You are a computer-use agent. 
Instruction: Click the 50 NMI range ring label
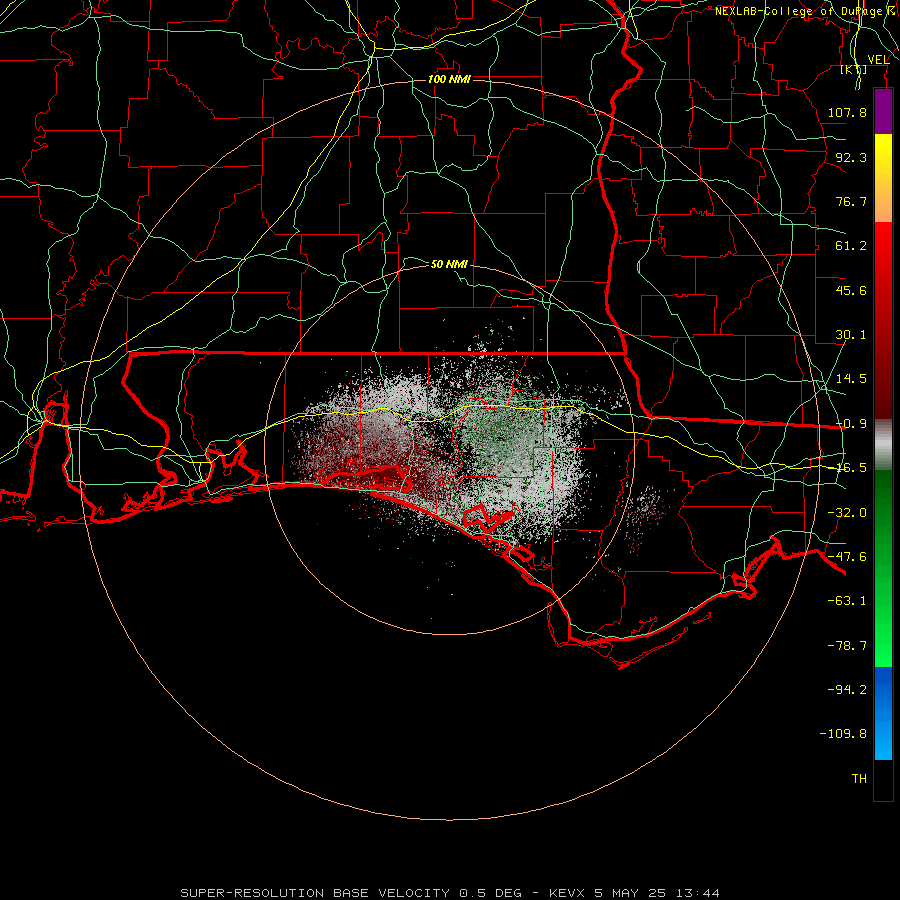click(449, 264)
